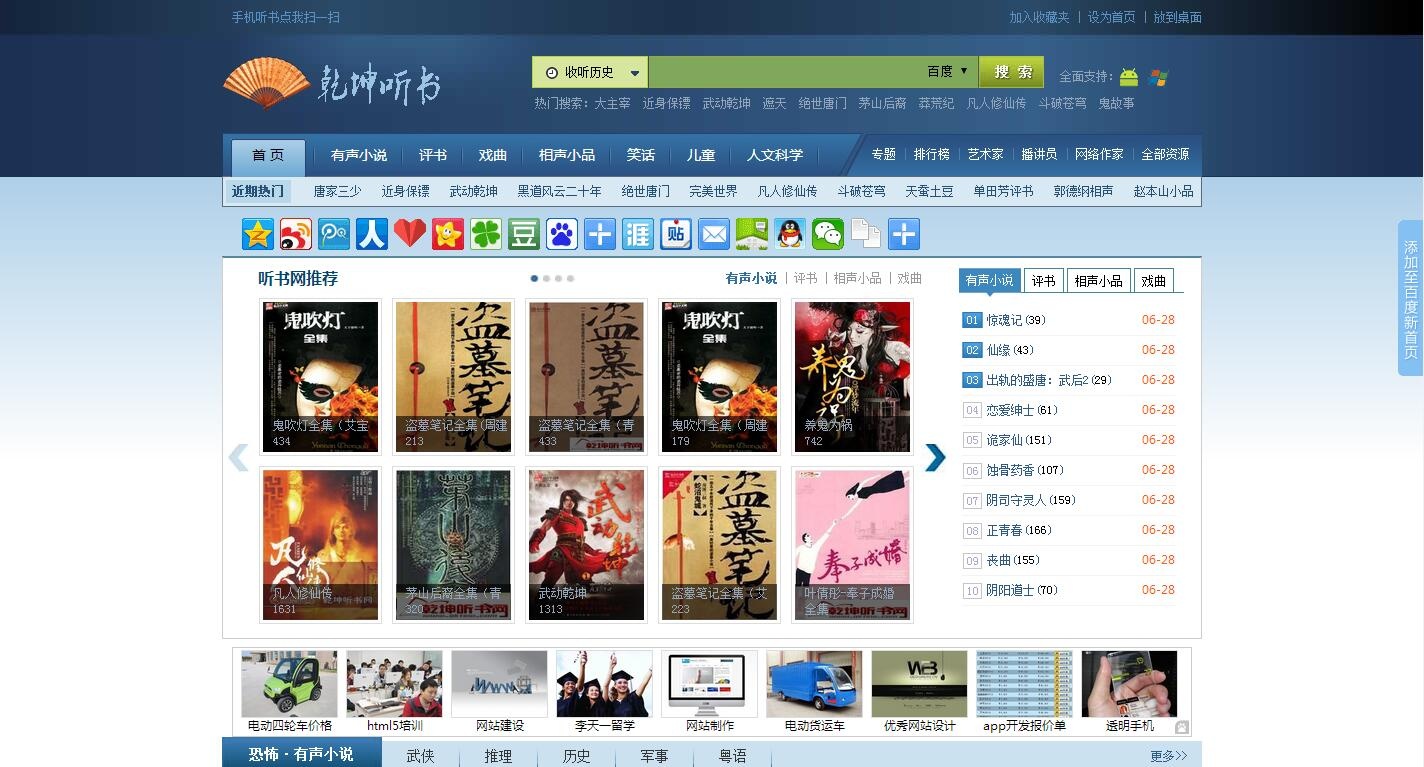Click hot search term 大主宰
This screenshot has height=767, width=1424.
point(612,103)
